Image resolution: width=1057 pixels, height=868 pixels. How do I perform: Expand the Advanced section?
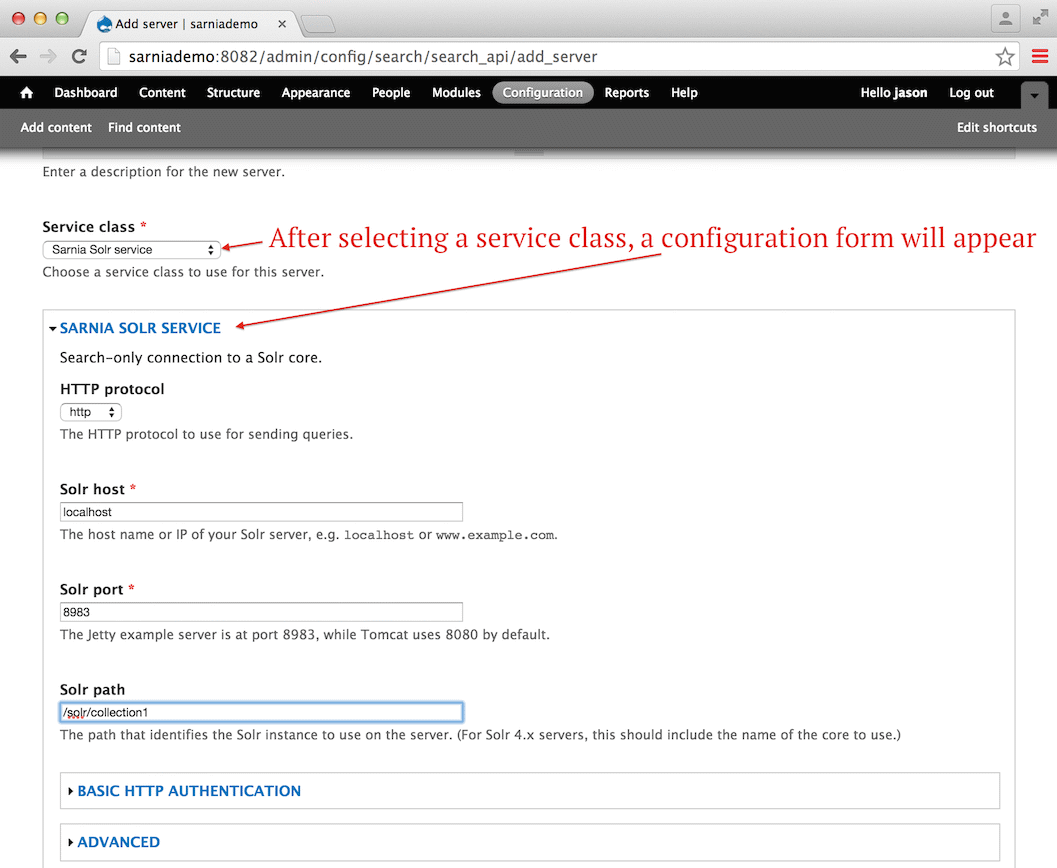coord(118,842)
